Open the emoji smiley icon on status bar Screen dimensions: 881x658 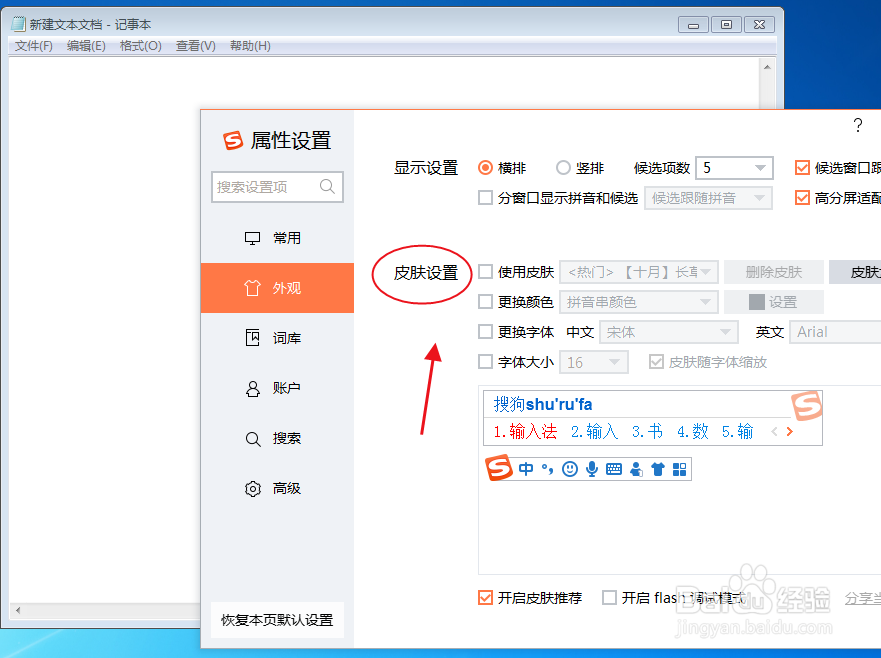pyautogui.click(x=570, y=469)
